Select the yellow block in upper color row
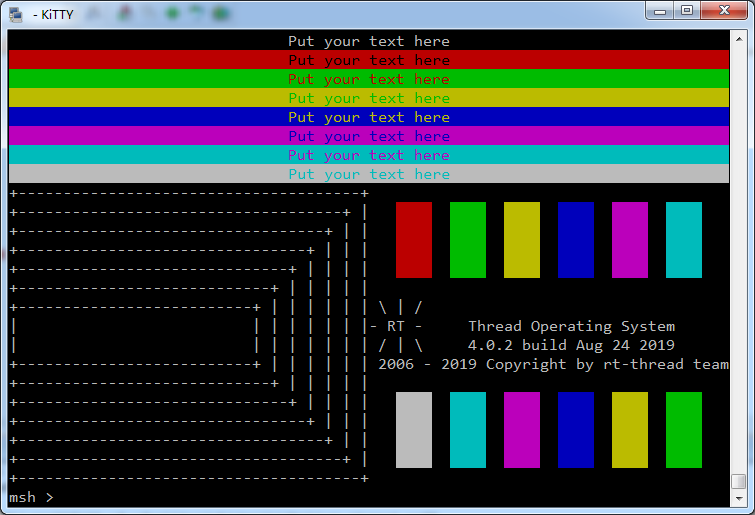 click(x=522, y=240)
